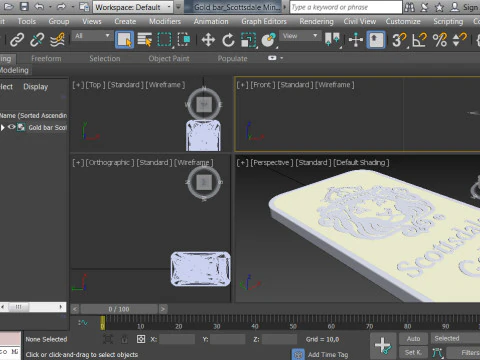Switch to the Selection ribbon tab
The height and width of the screenshot is (360, 480).
coord(105,59)
